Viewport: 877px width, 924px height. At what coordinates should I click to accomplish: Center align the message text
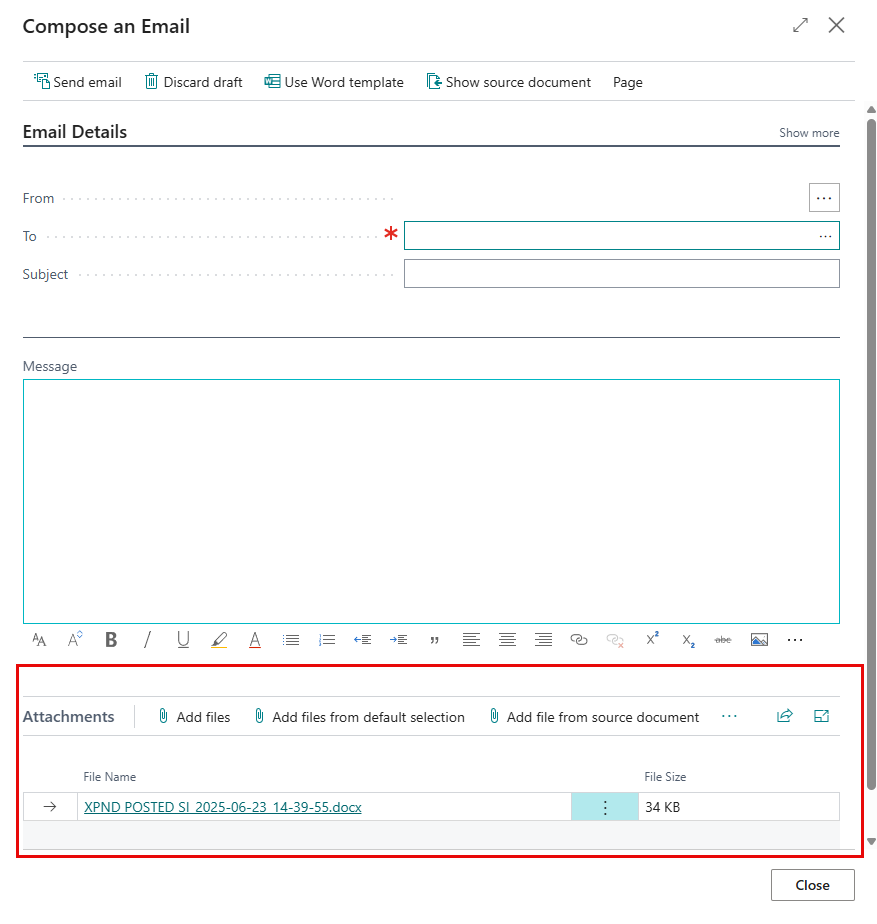click(507, 640)
